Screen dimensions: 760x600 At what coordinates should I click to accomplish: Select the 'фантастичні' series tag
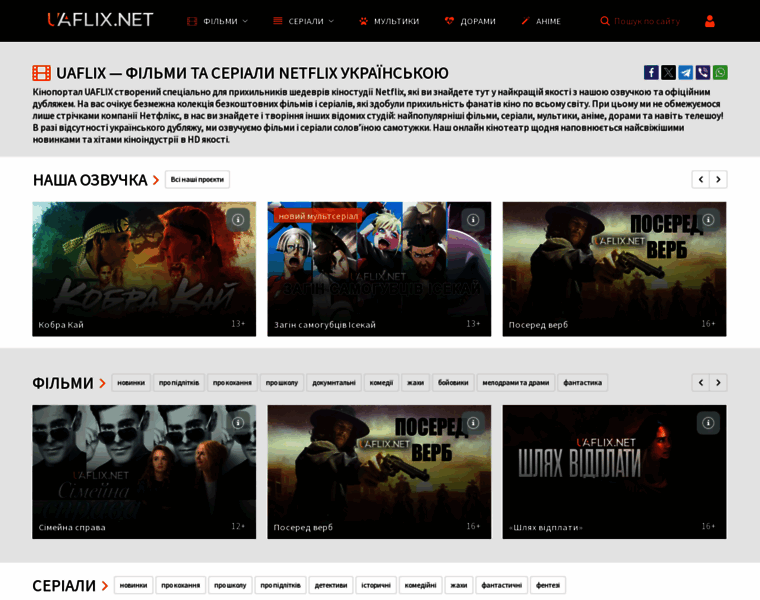[x=502, y=585]
